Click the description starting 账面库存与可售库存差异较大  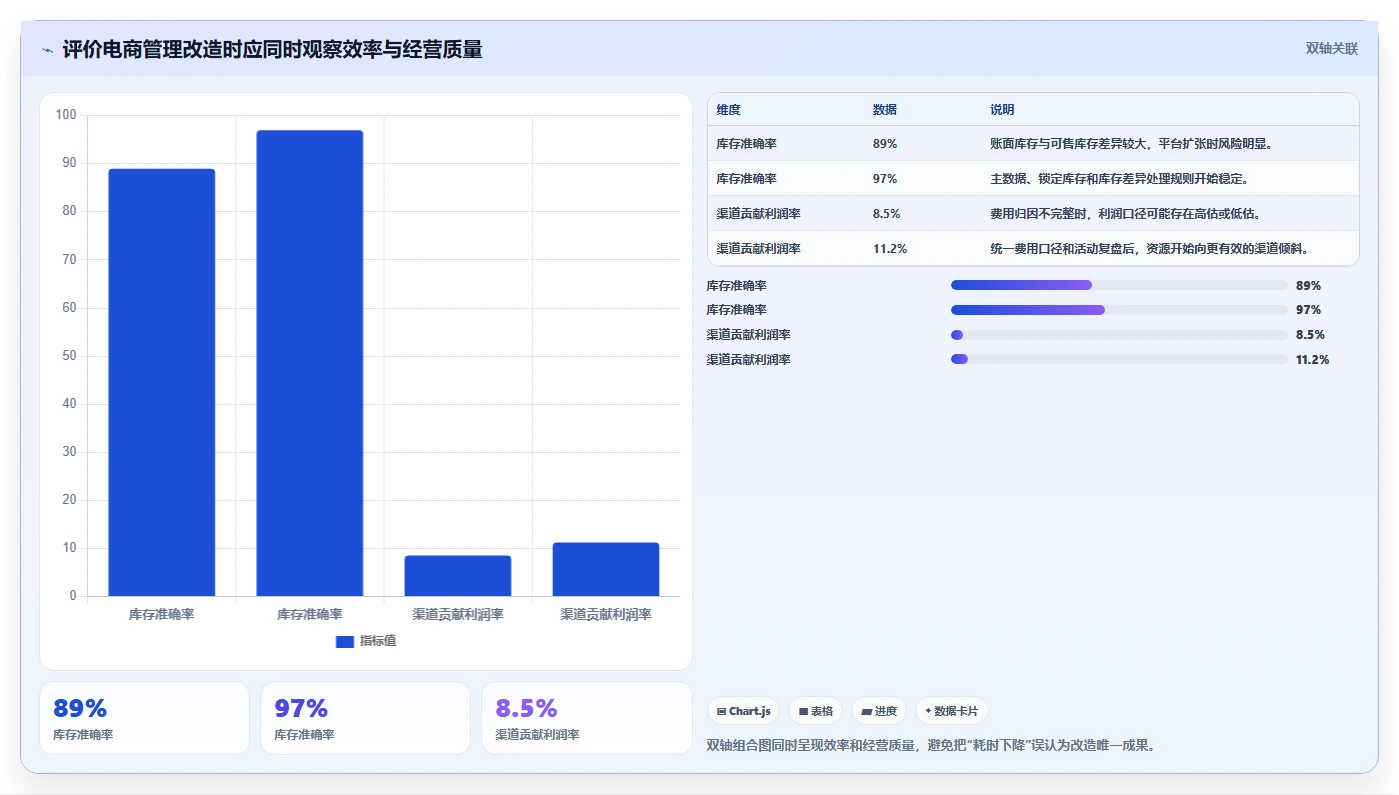(x=1131, y=144)
